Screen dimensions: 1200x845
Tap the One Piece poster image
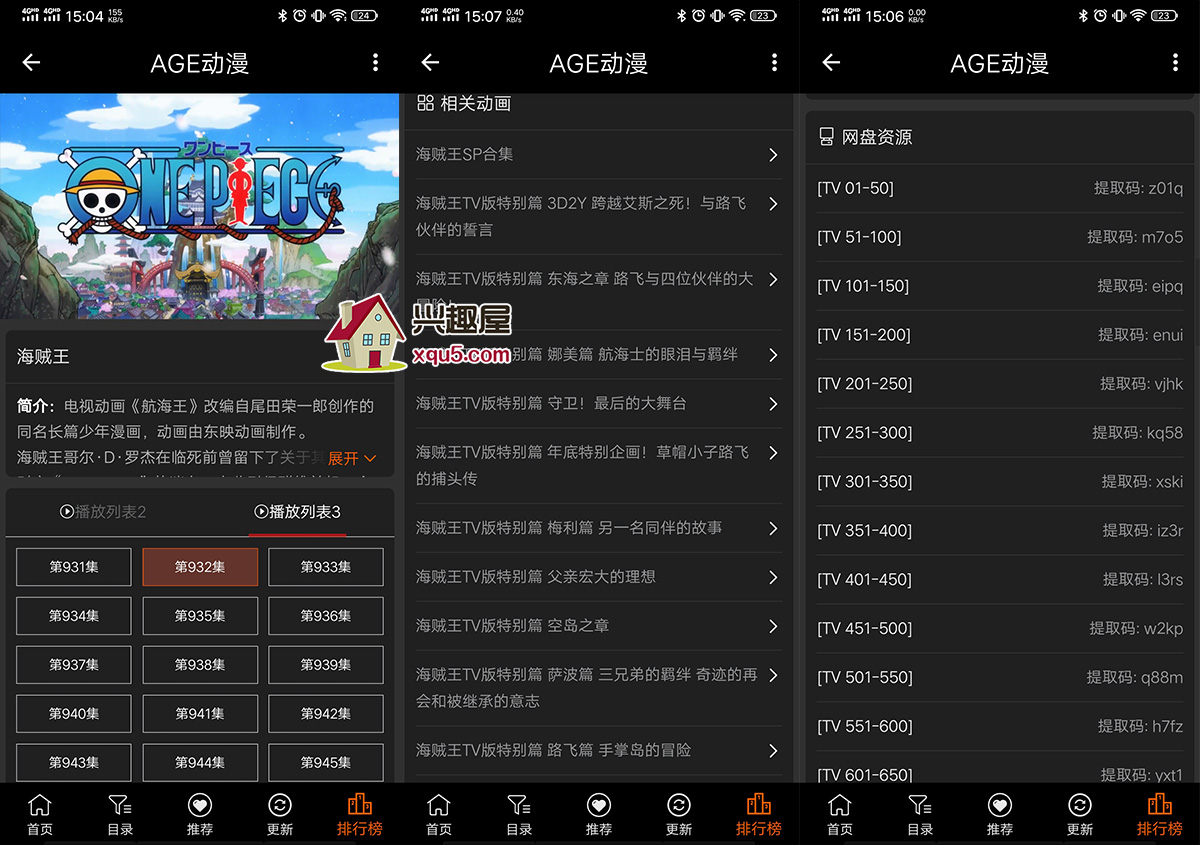pos(200,207)
